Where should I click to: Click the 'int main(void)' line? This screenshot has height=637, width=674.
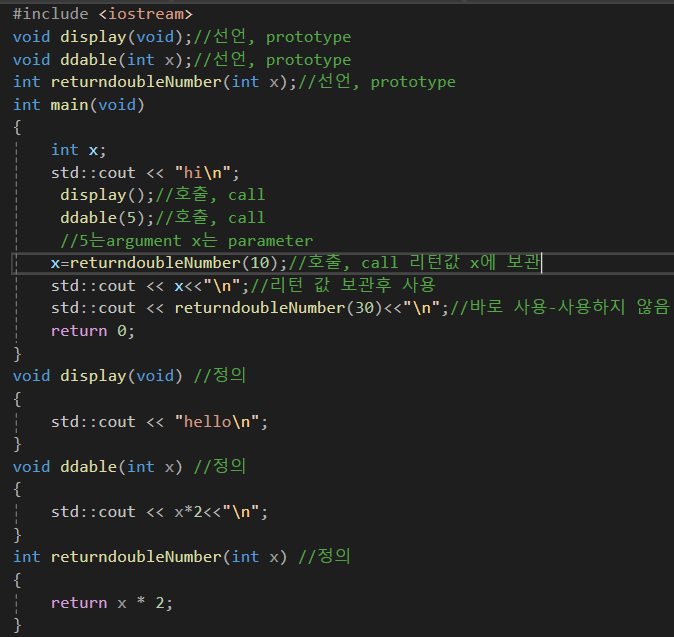point(79,105)
